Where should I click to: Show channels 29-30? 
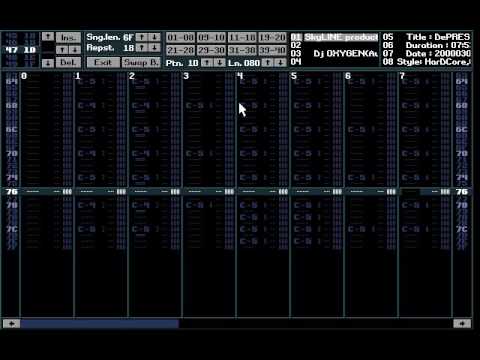click(x=211, y=50)
